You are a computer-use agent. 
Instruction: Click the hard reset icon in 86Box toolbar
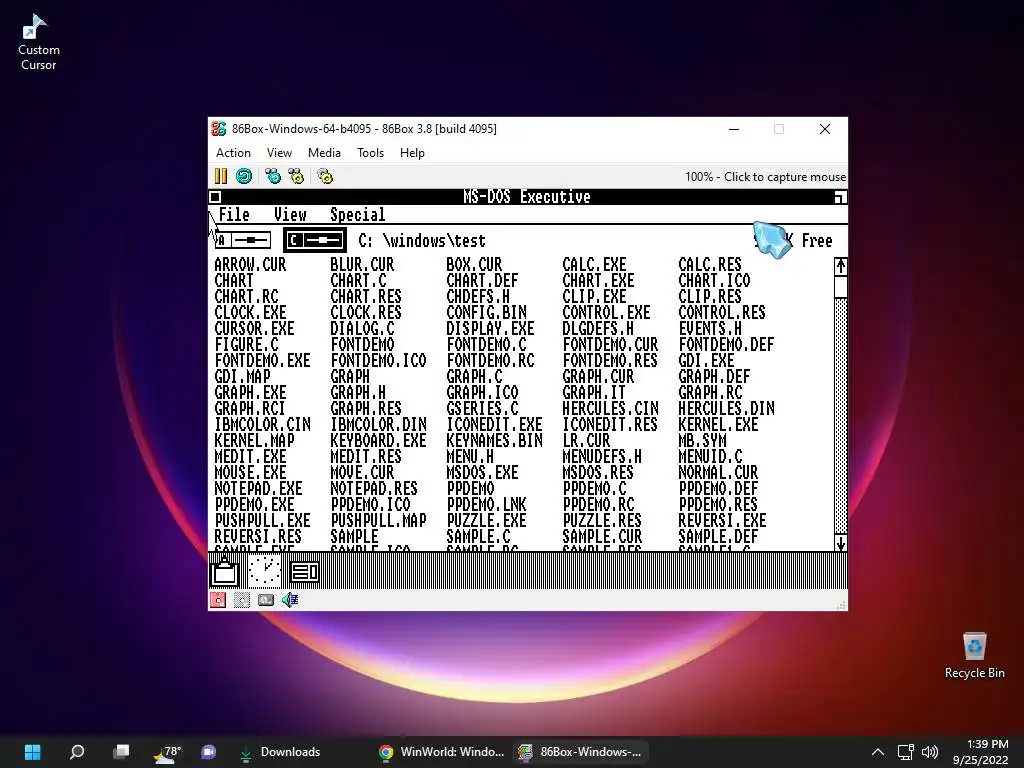coord(244,176)
